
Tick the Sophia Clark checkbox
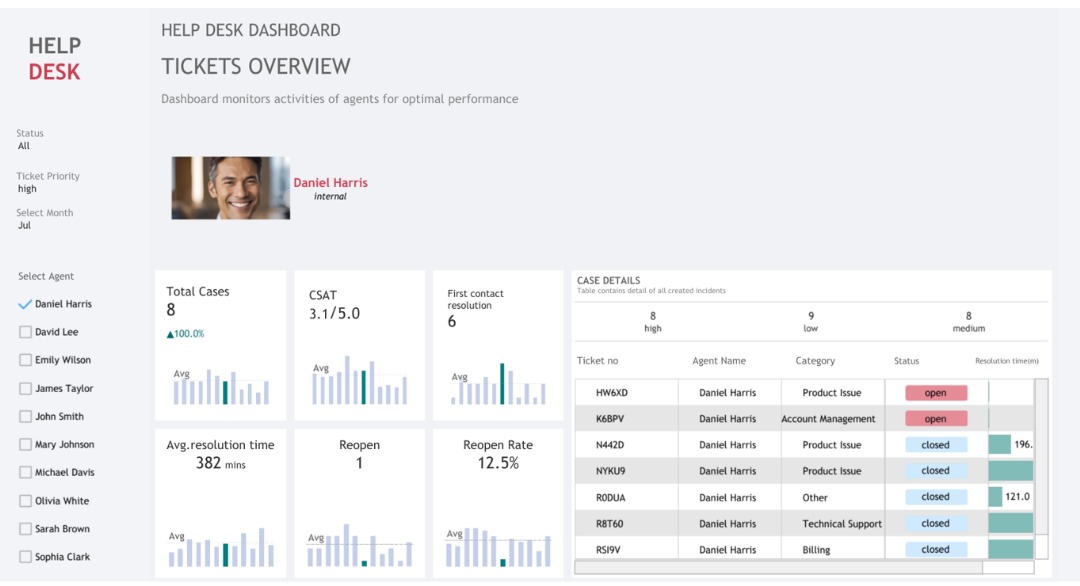pyautogui.click(x=25, y=556)
